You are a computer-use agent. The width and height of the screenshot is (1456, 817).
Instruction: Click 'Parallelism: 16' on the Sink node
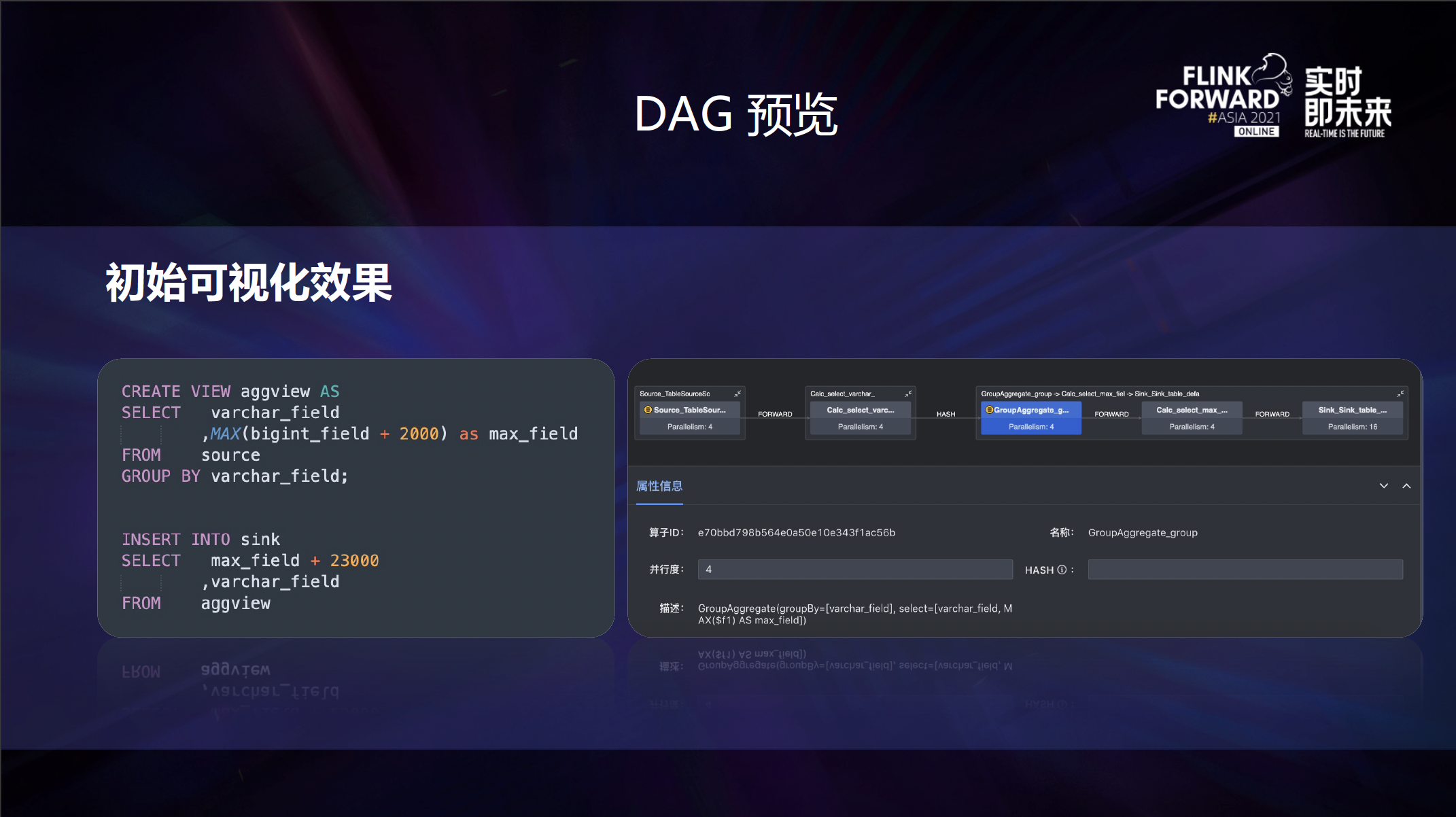click(1353, 427)
